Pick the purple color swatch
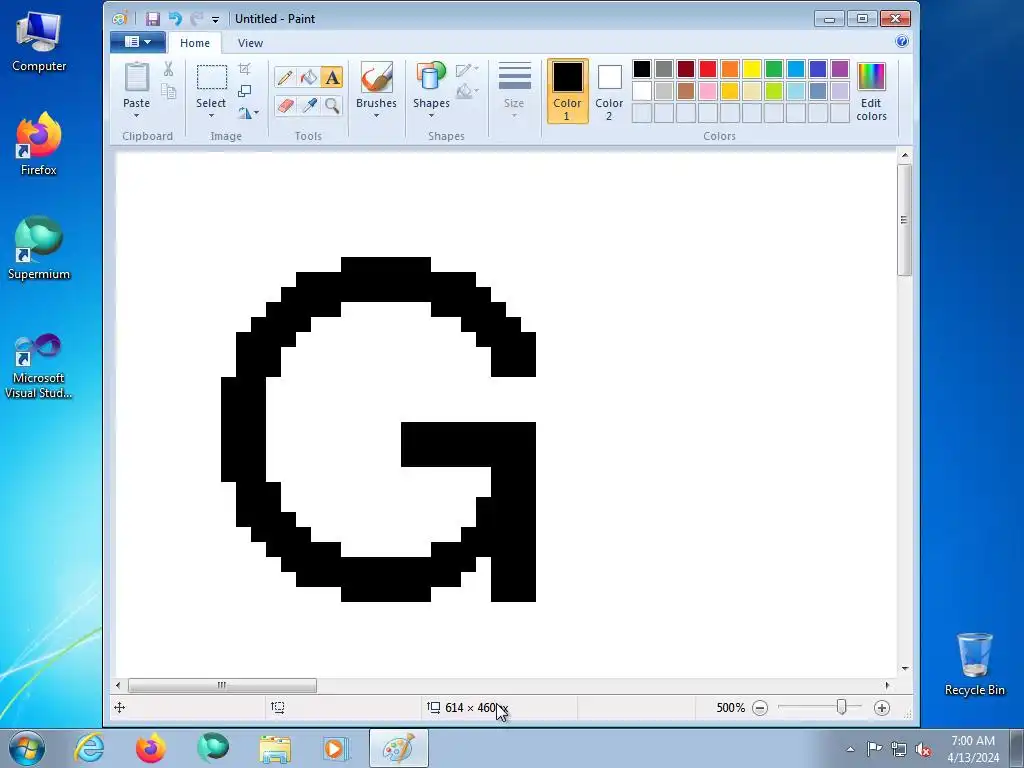This screenshot has height=768, width=1024. tap(840, 69)
